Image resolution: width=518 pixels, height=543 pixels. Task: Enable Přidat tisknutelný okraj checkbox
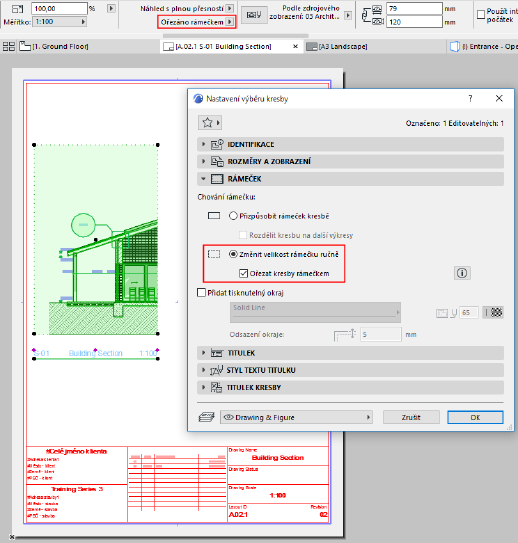click(x=201, y=293)
